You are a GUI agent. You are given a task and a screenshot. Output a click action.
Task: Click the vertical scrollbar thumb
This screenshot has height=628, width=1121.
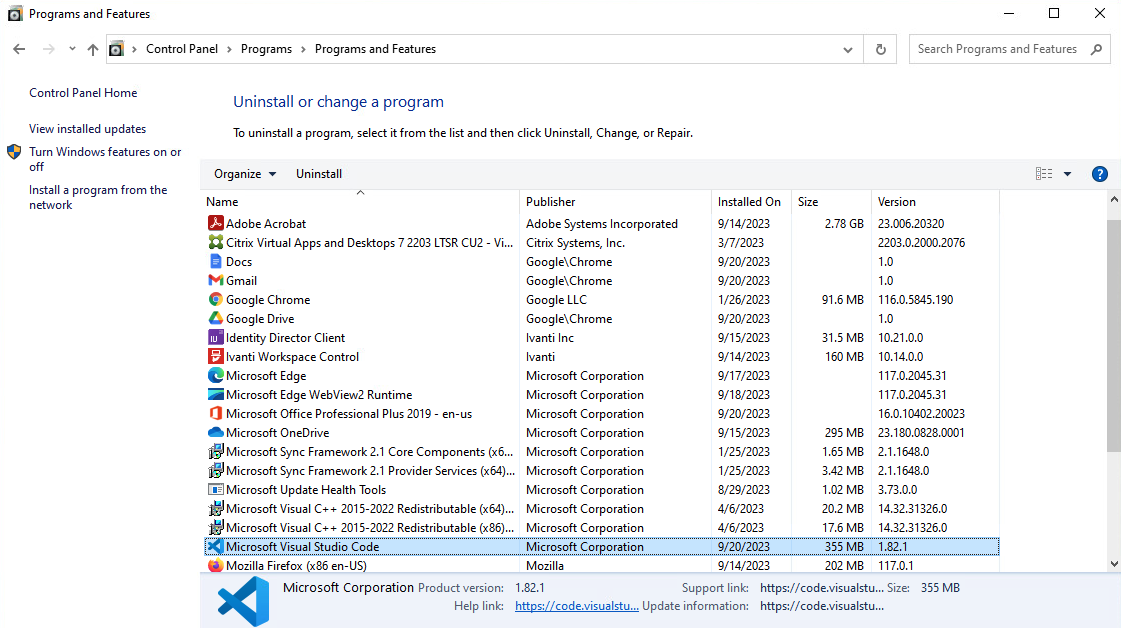tap(1114, 336)
